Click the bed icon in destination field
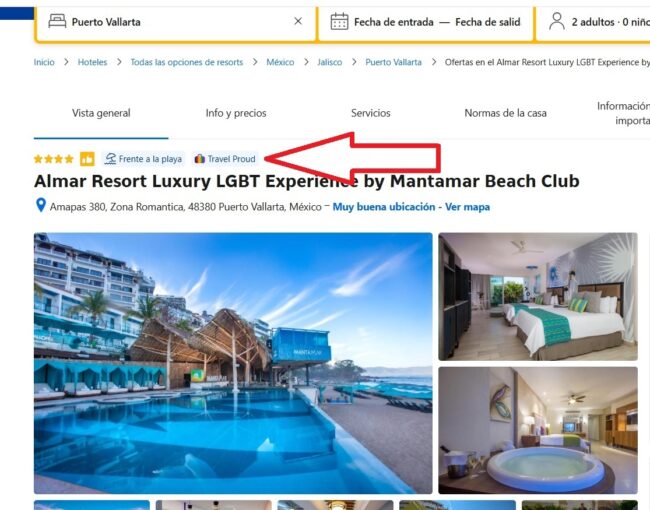The height and width of the screenshot is (510, 650). click(57, 21)
